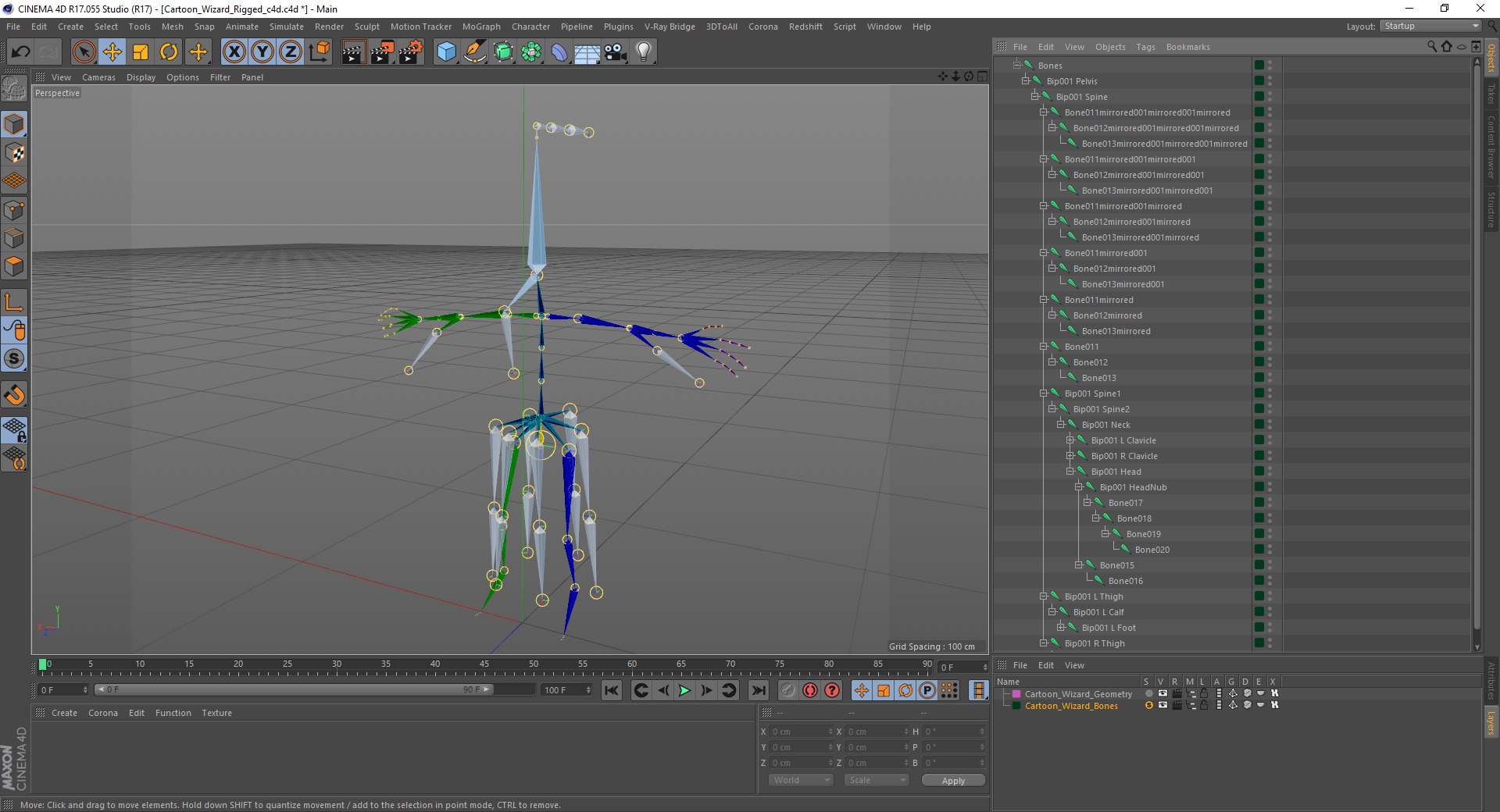Open the Scale mode dropdown

point(877,780)
